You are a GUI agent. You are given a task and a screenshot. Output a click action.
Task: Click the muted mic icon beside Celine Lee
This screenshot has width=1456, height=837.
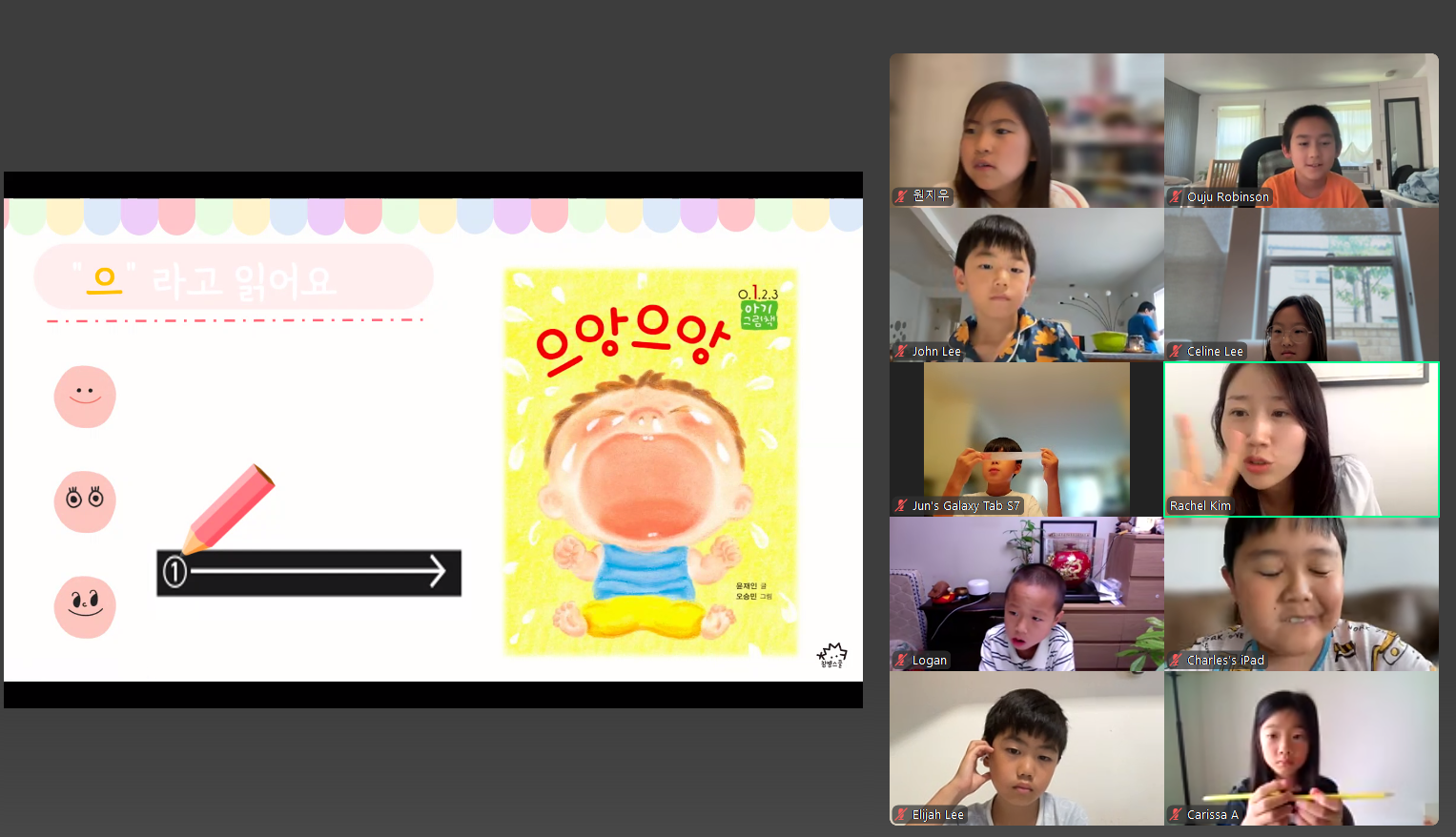click(1176, 352)
